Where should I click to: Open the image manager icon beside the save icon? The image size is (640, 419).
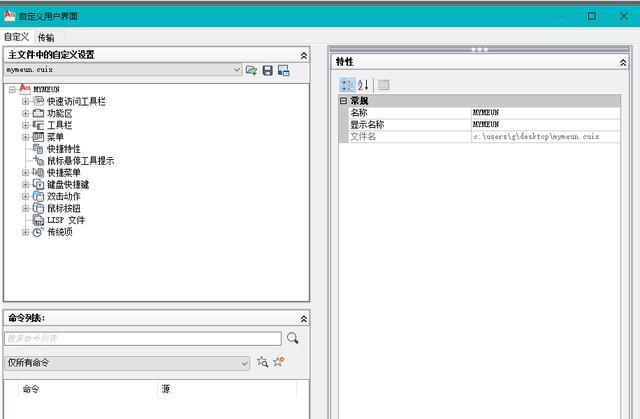[x=284, y=71]
